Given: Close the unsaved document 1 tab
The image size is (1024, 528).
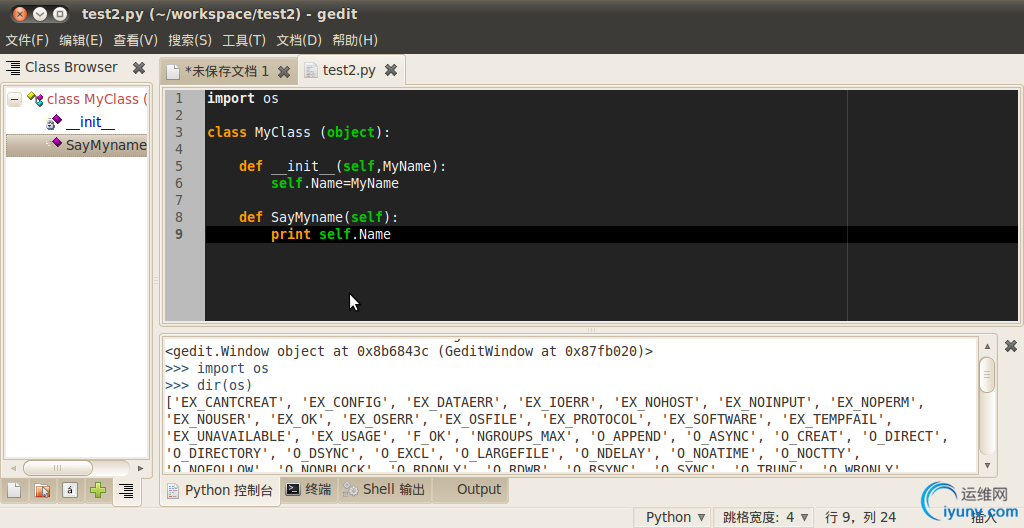Looking at the screenshot, I should point(283,71).
